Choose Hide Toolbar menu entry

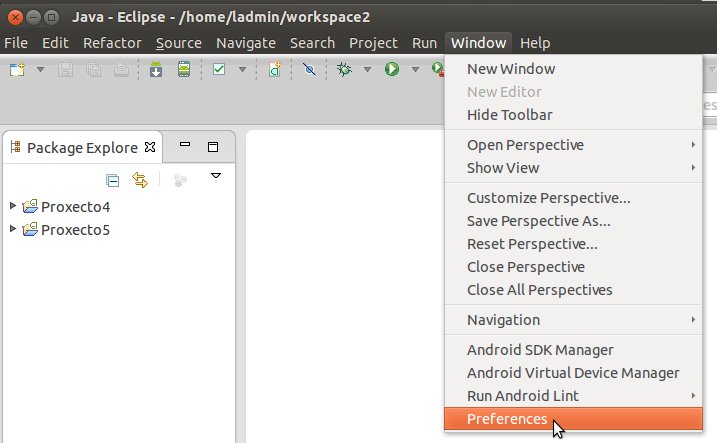pos(573,115)
